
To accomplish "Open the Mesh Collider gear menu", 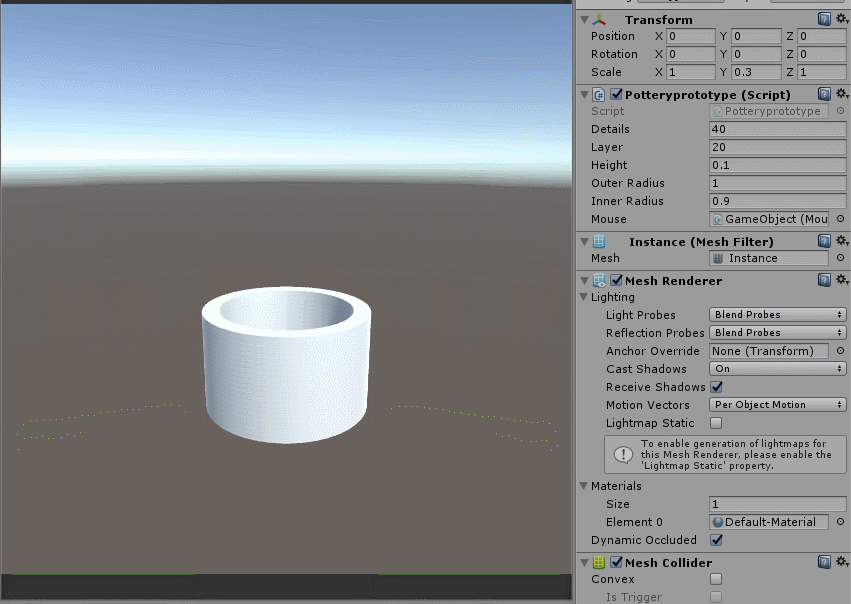I will tap(841, 562).
